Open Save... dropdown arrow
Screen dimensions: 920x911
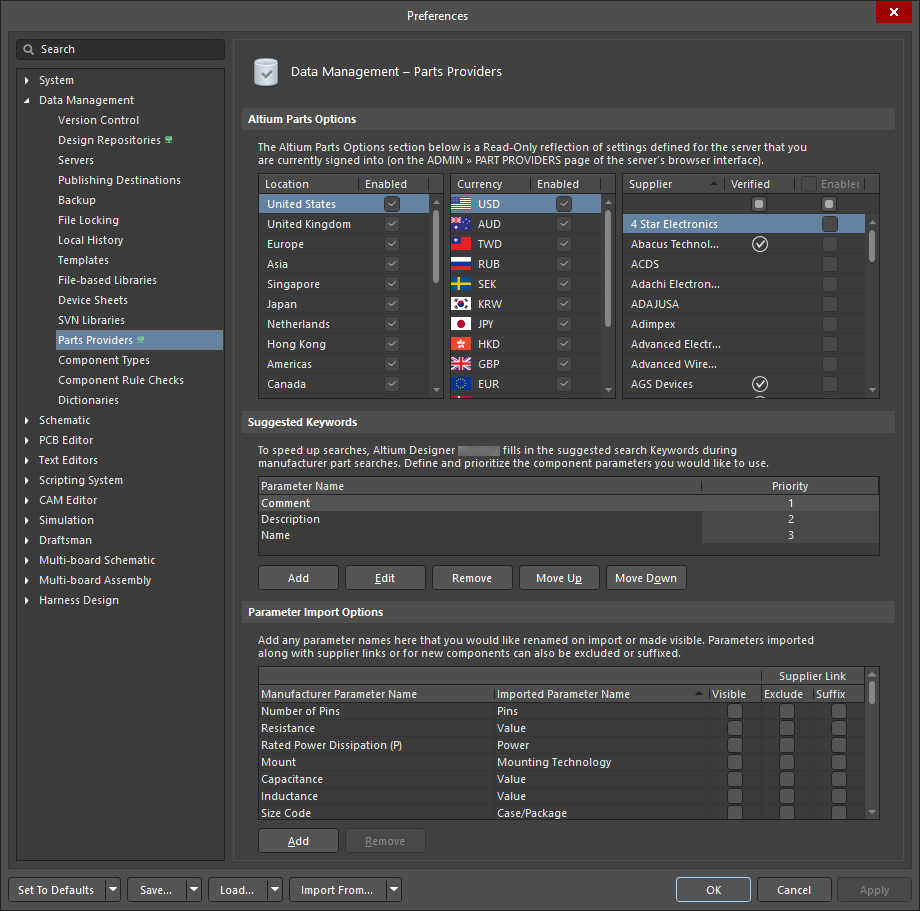click(x=194, y=889)
